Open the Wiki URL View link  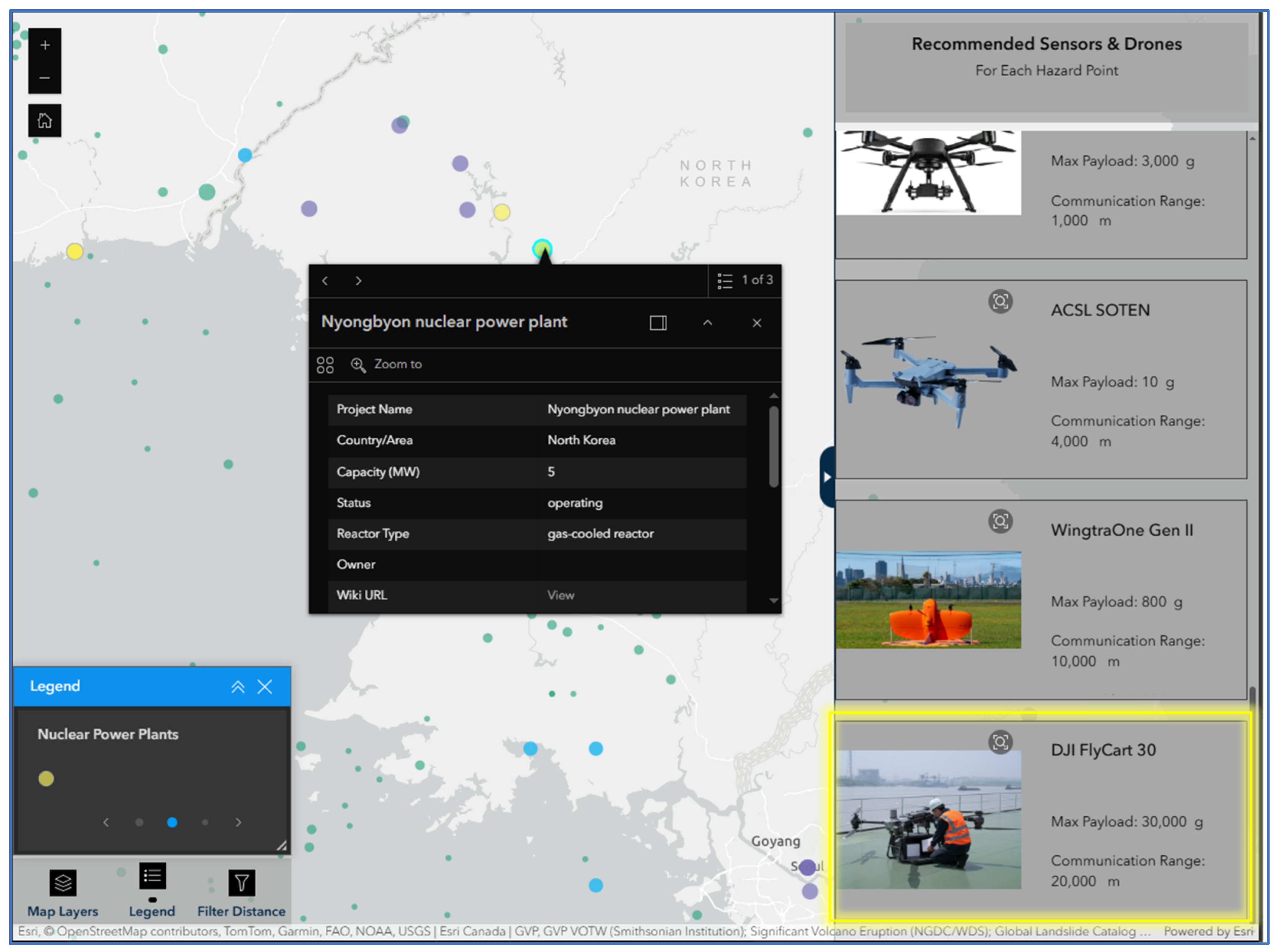pyautogui.click(x=560, y=595)
